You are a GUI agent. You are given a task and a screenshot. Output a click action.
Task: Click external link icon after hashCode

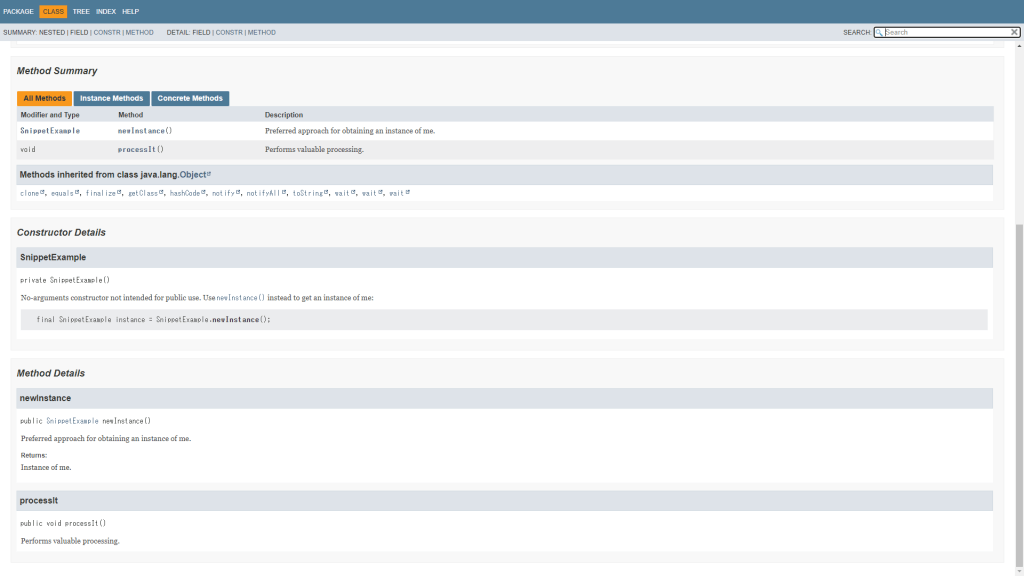click(203, 192)
